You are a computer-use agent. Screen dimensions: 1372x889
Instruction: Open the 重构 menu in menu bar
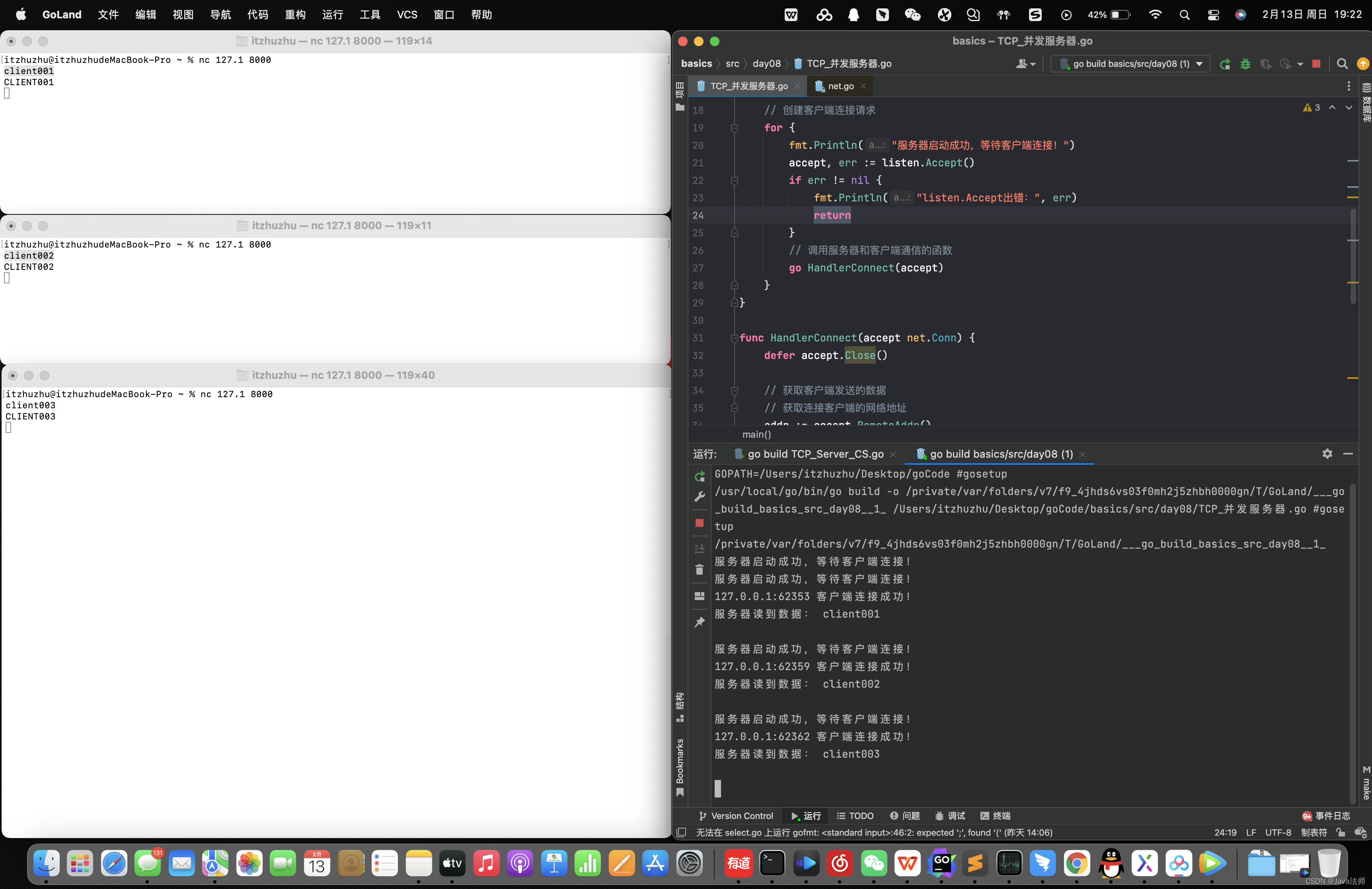tap(294, 14)
